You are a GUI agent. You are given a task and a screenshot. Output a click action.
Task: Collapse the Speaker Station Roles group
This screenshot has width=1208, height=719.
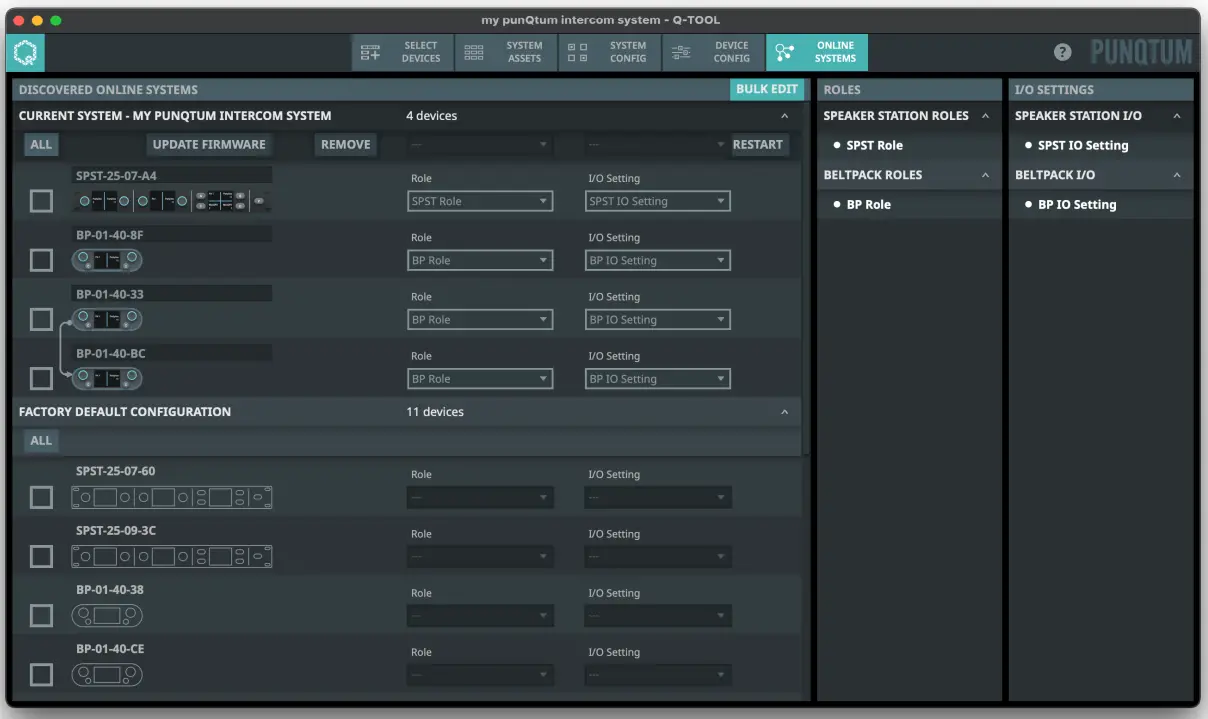(x=985, y=116)
